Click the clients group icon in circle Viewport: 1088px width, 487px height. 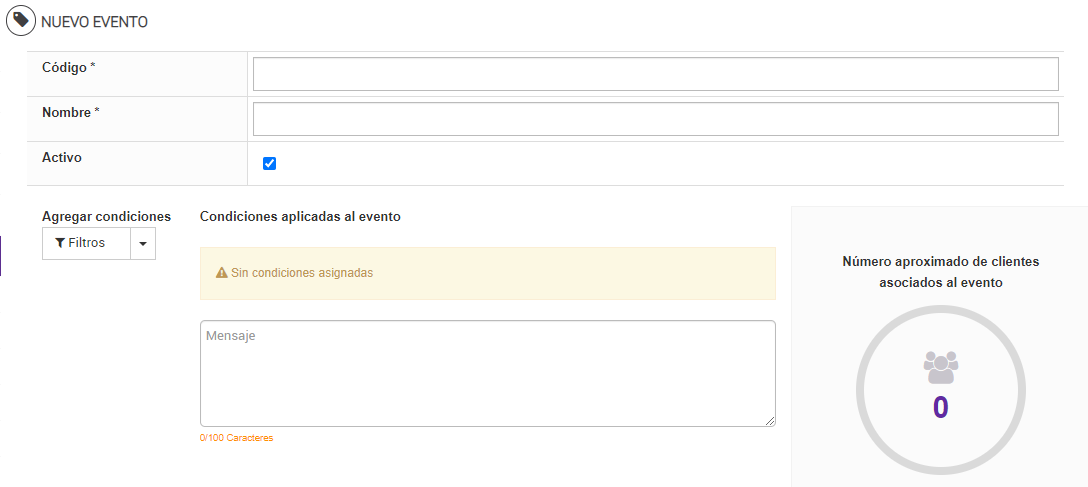(x=940, y=367)
